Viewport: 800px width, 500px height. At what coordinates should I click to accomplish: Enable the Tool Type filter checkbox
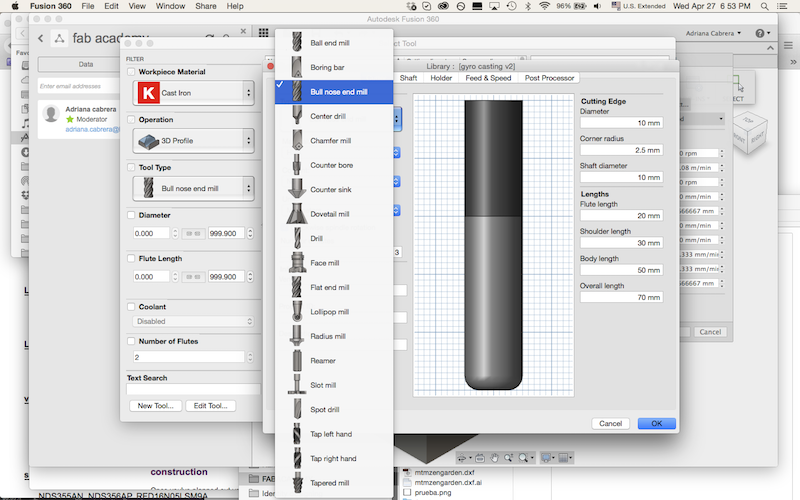click(131, 167)
